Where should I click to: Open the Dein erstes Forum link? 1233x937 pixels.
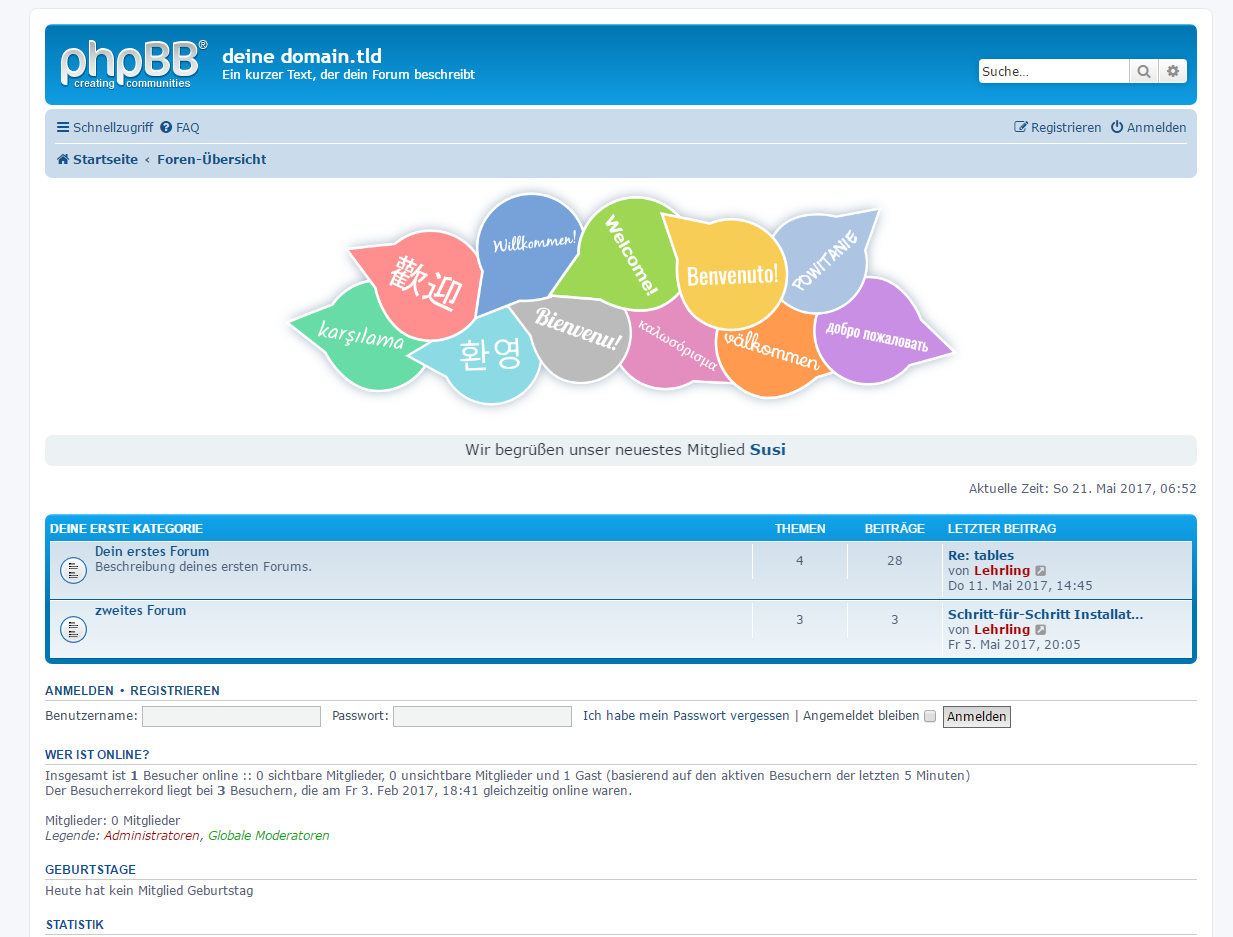pos(152,551)
